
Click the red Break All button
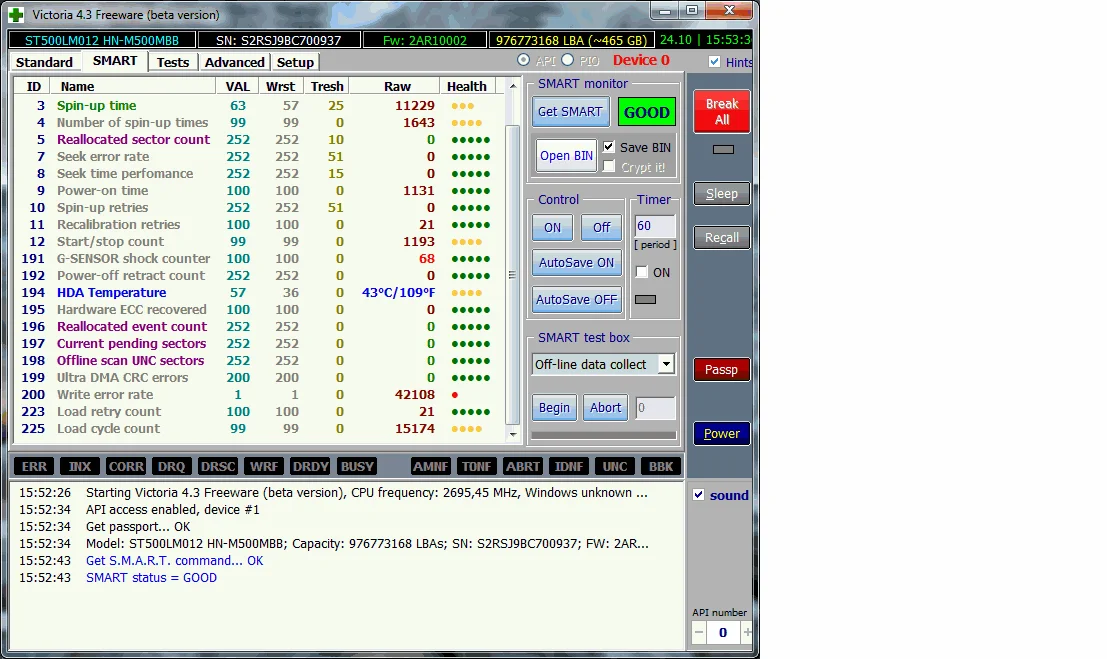point(722,112)
